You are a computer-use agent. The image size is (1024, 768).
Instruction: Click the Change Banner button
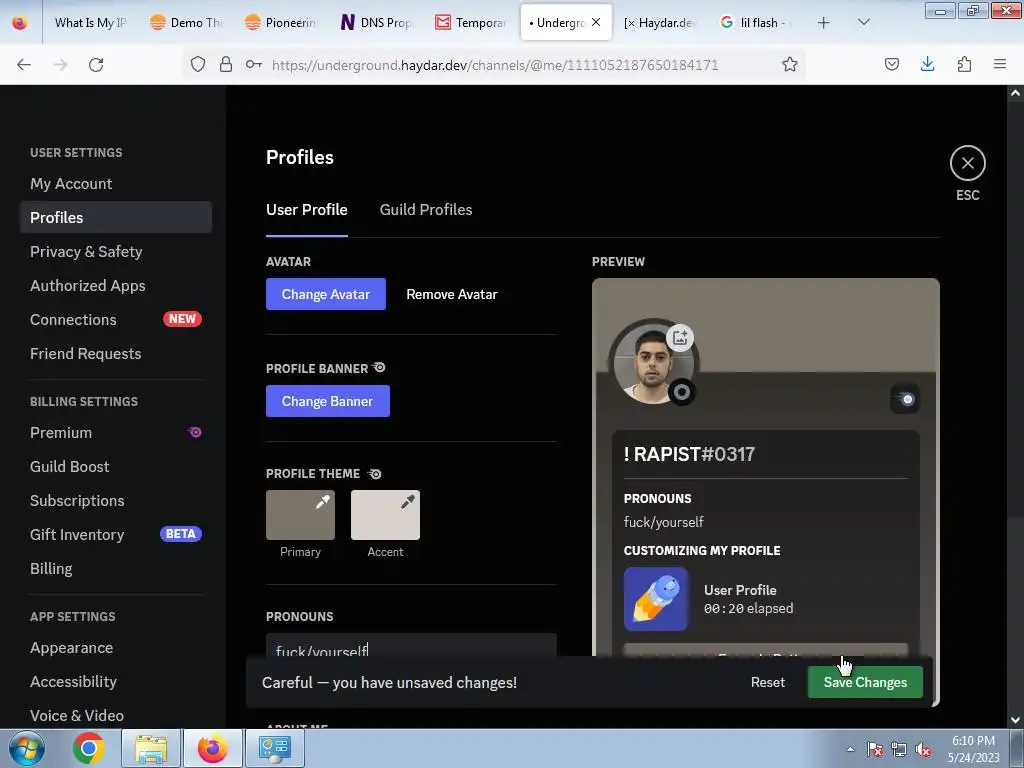tap(327, 401)
